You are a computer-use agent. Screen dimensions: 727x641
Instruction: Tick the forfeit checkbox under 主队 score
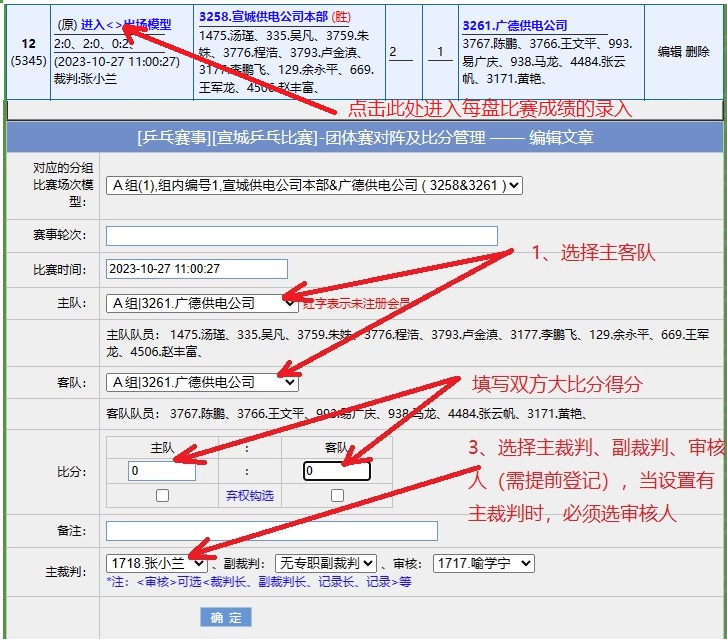162,495
